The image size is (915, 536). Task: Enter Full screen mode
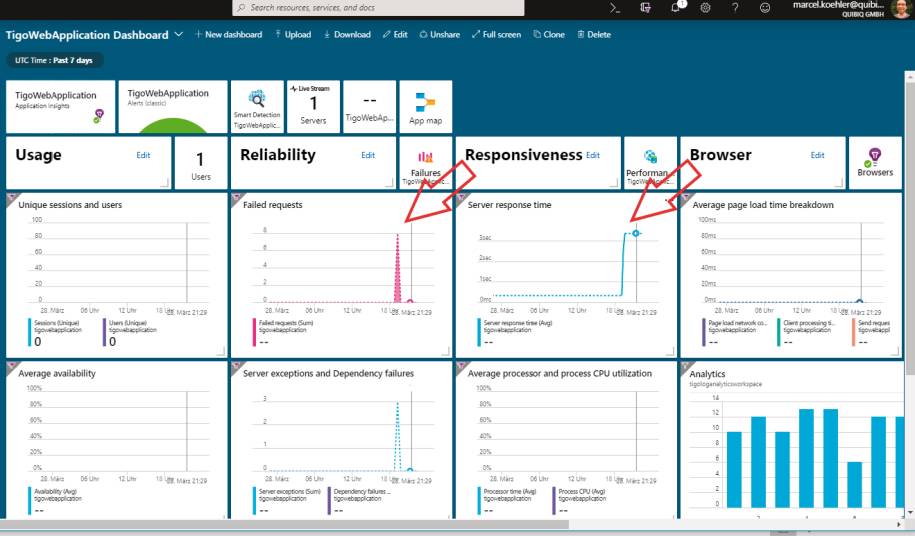click(497, 34)
